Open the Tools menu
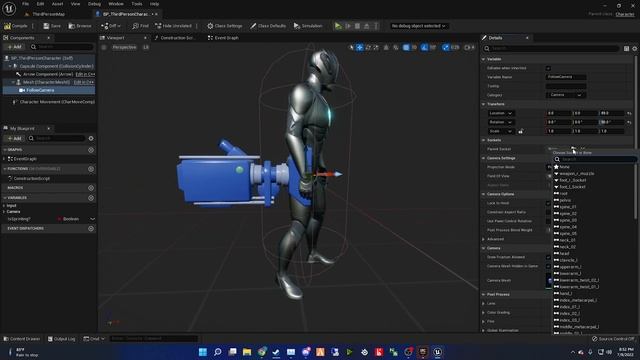Image resolution: width=640 pixels, height=360 pixels. (137, 4)
